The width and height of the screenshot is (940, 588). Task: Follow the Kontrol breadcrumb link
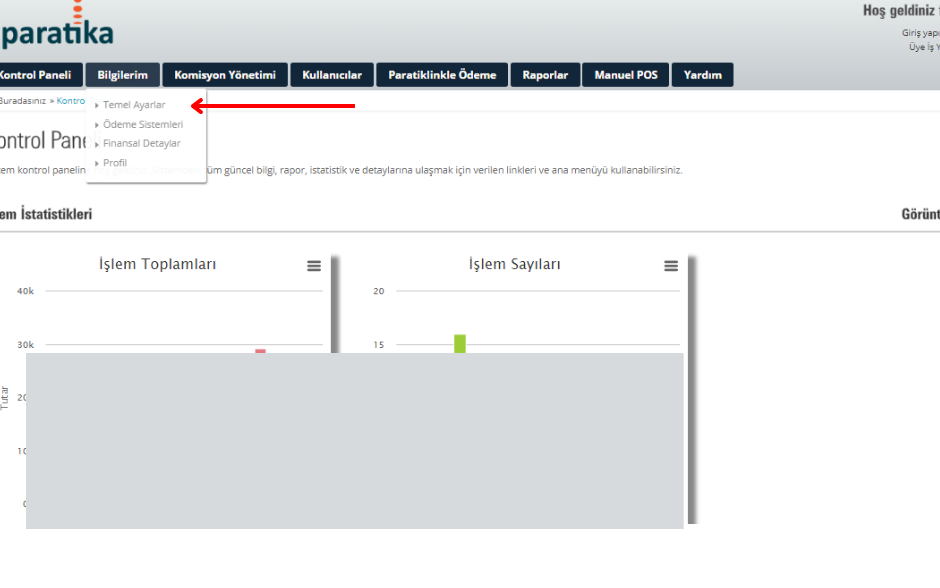(70, 101)
